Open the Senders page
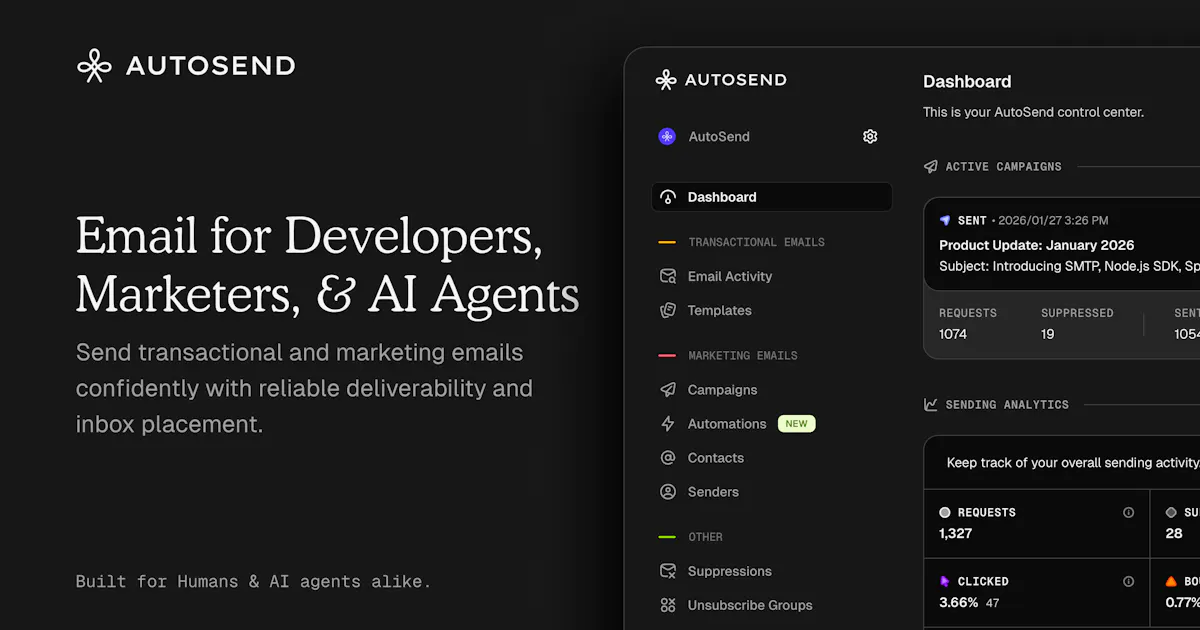 pos(714,492)
